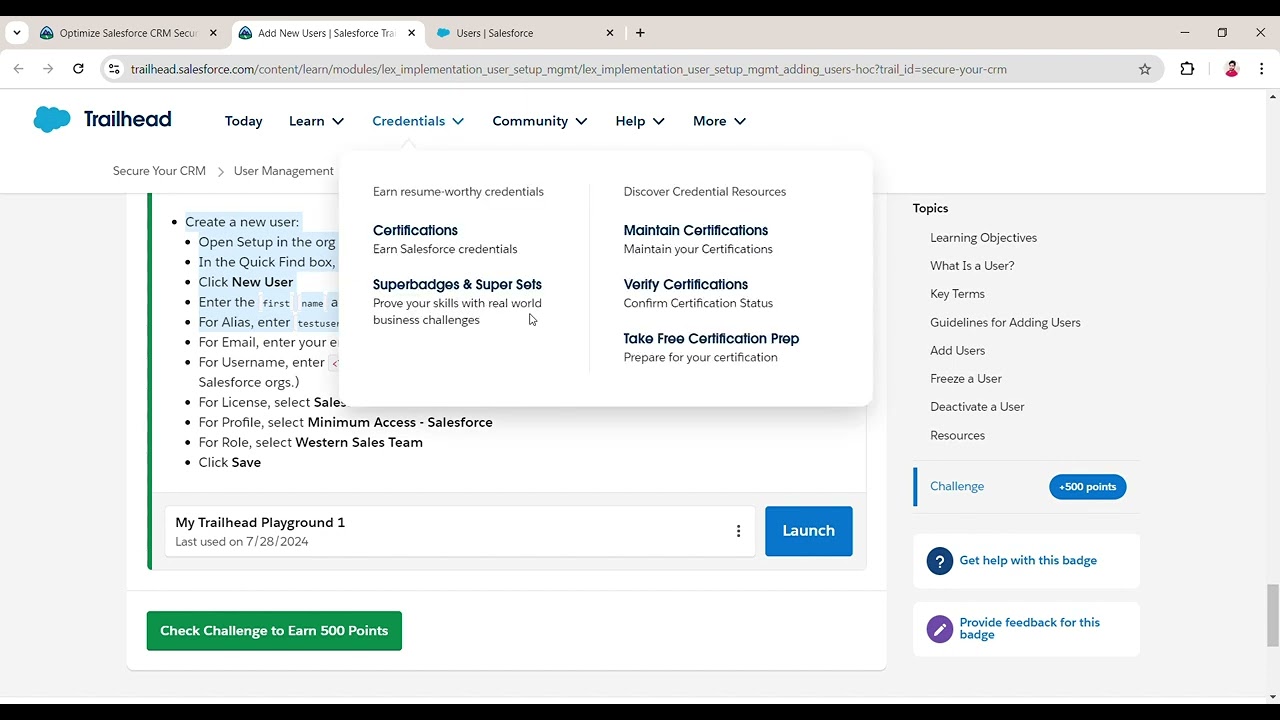
Task: Jump to Freeze a User topic
Action: click(x=966, y=379)
